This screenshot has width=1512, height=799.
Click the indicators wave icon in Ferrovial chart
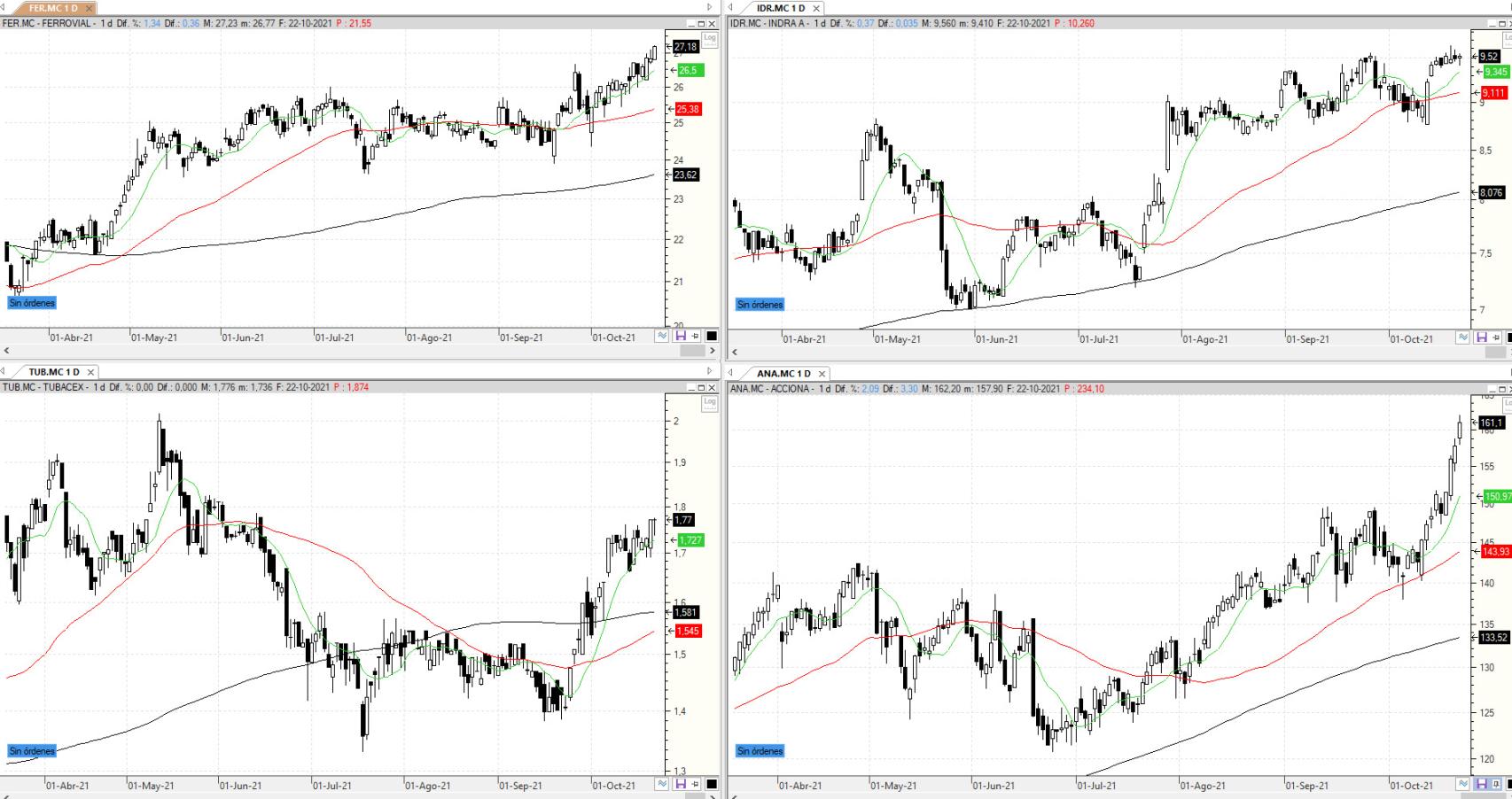pos(662,337)
